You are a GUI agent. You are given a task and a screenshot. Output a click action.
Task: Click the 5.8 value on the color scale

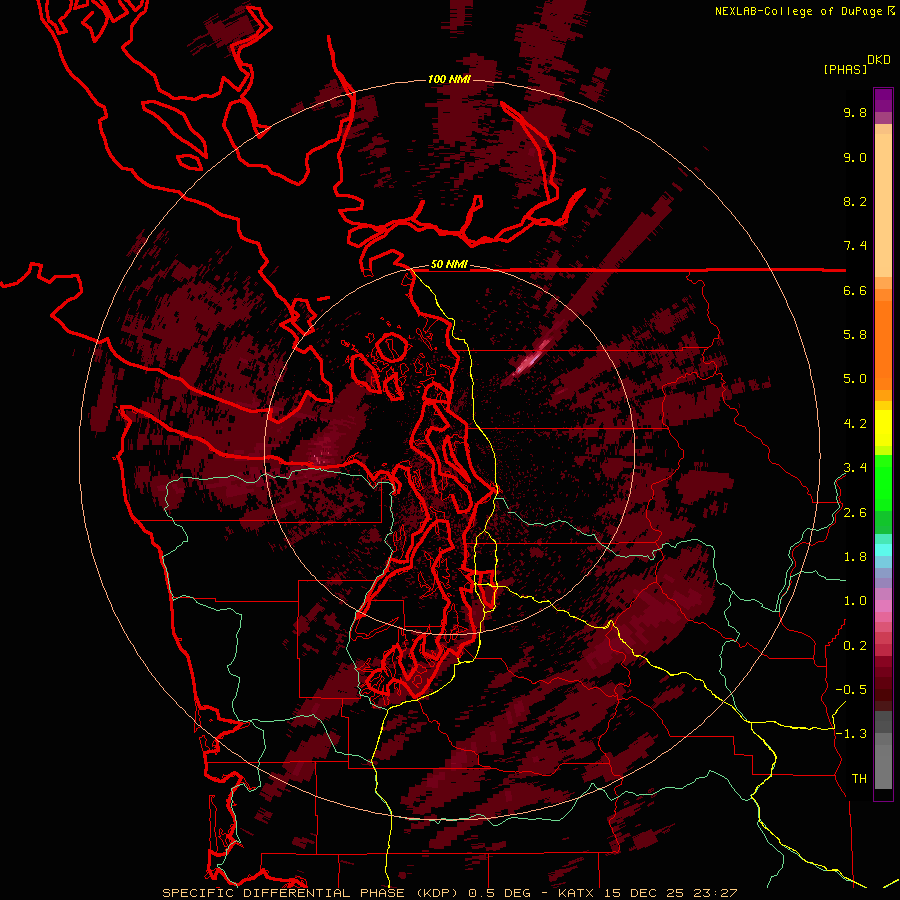point(855,335)
